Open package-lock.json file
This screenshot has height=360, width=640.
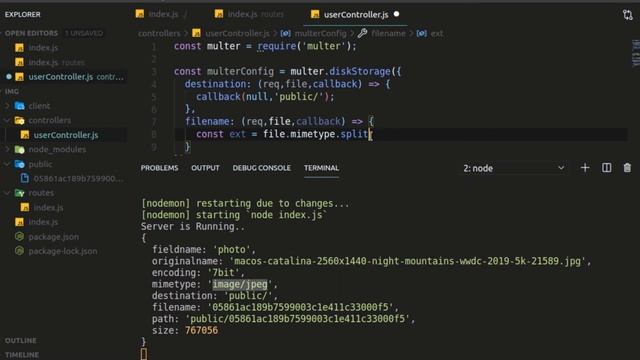point(63,251)
